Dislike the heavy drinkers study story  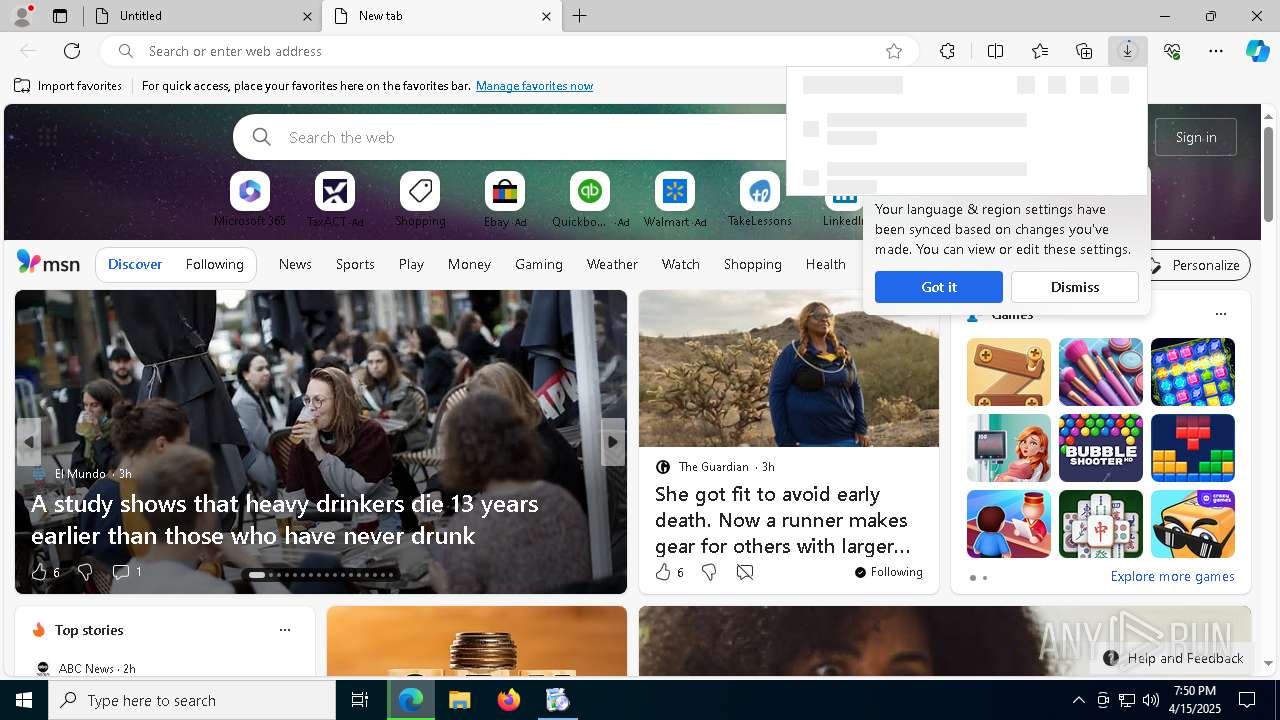(x=85, y=572)
